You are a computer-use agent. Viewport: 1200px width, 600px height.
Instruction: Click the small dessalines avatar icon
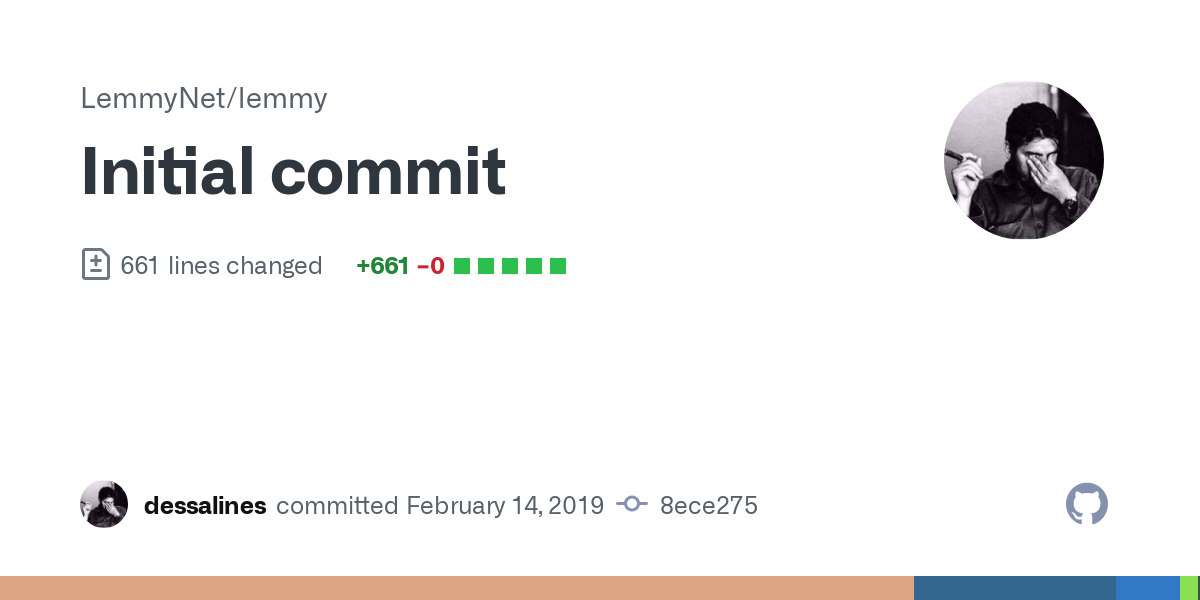pyautogui.click(x=104, y=504)
